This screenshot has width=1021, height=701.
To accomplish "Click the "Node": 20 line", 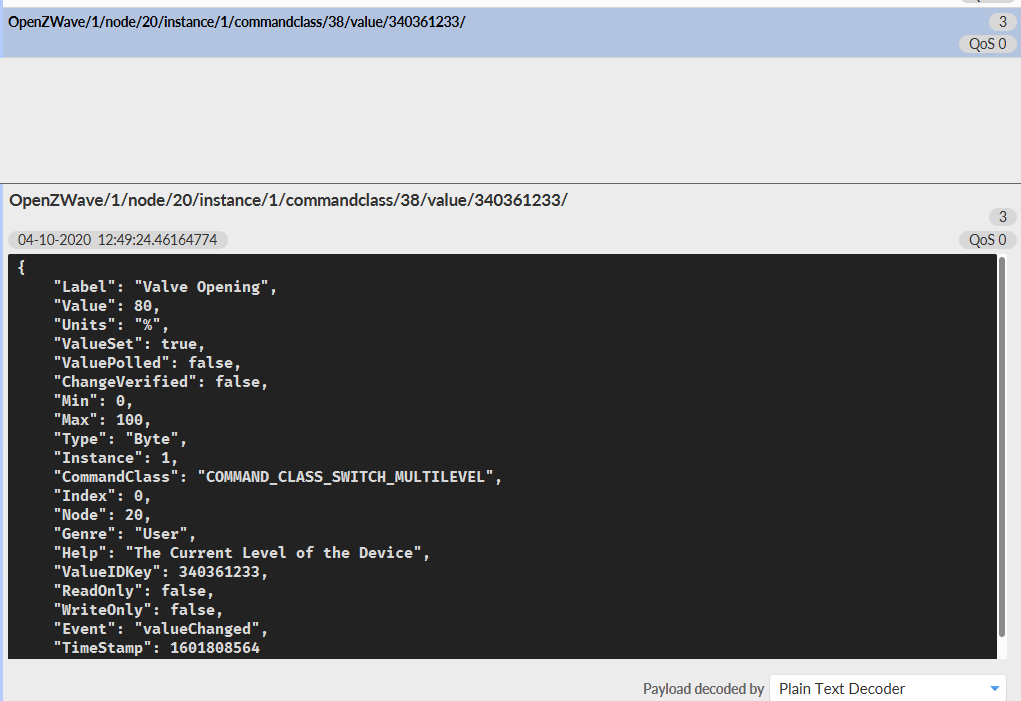I will (102, 515).
